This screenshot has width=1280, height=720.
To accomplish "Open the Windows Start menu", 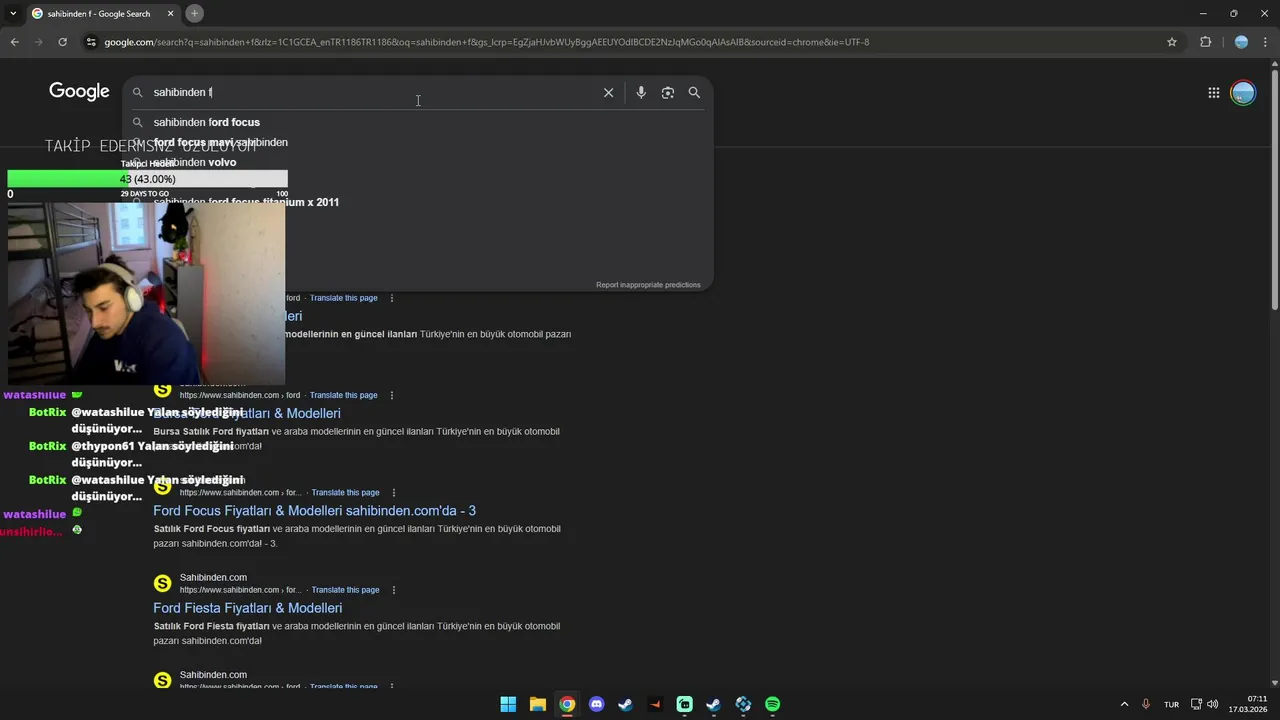I will [508, 704].
